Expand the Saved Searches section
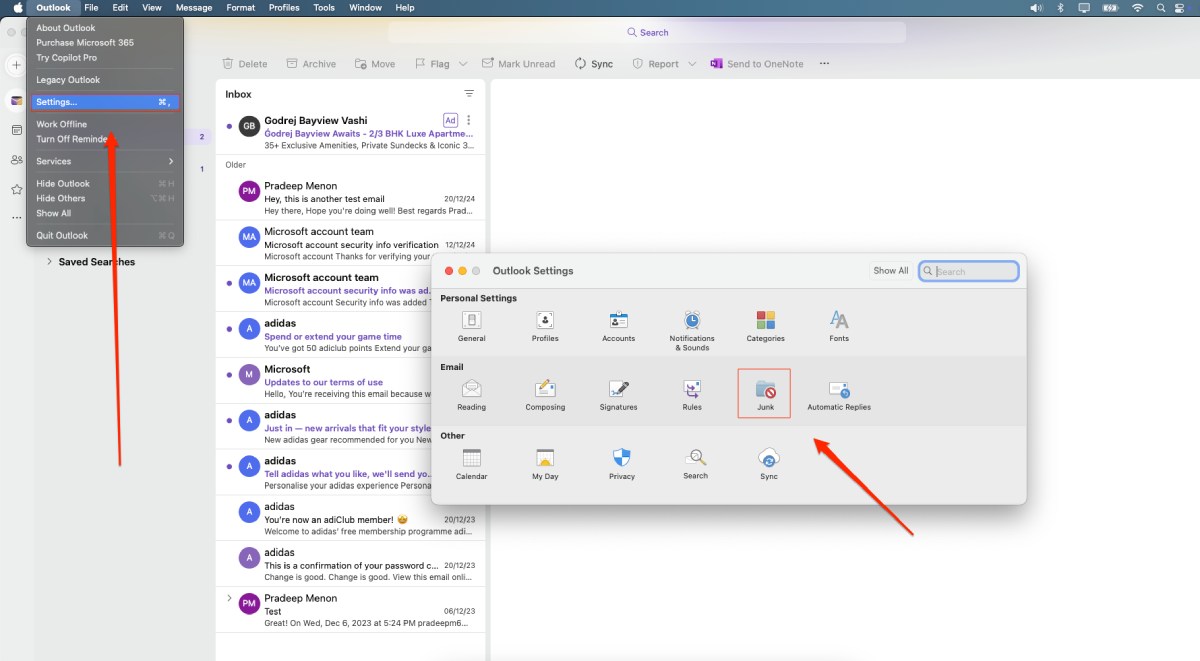 (x=49, y=262)
